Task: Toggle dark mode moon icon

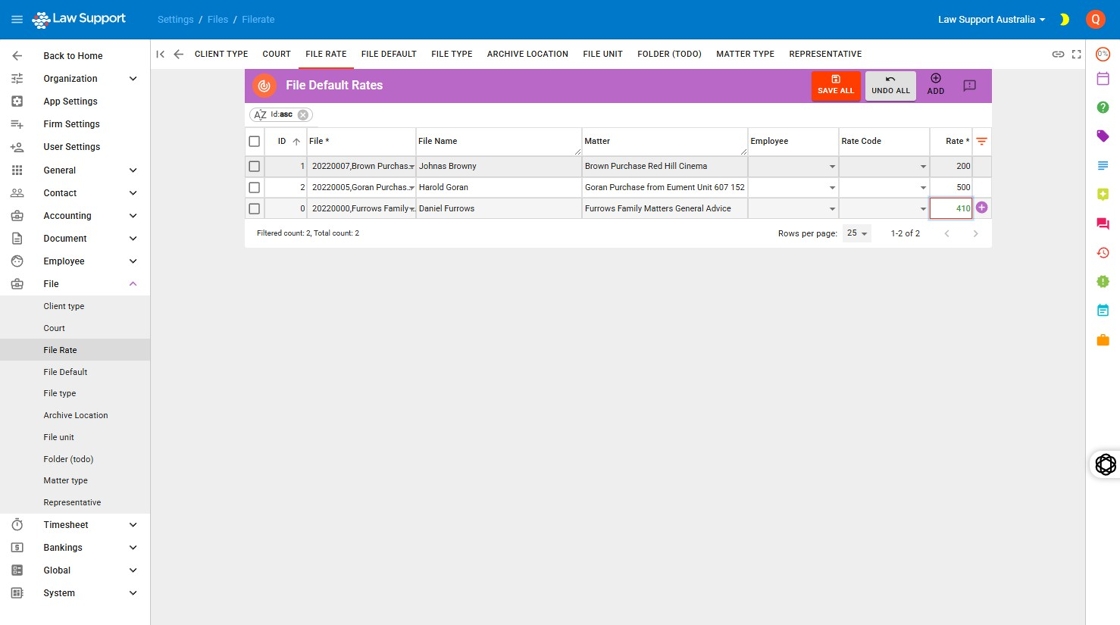Action: tap(1064, 19)
